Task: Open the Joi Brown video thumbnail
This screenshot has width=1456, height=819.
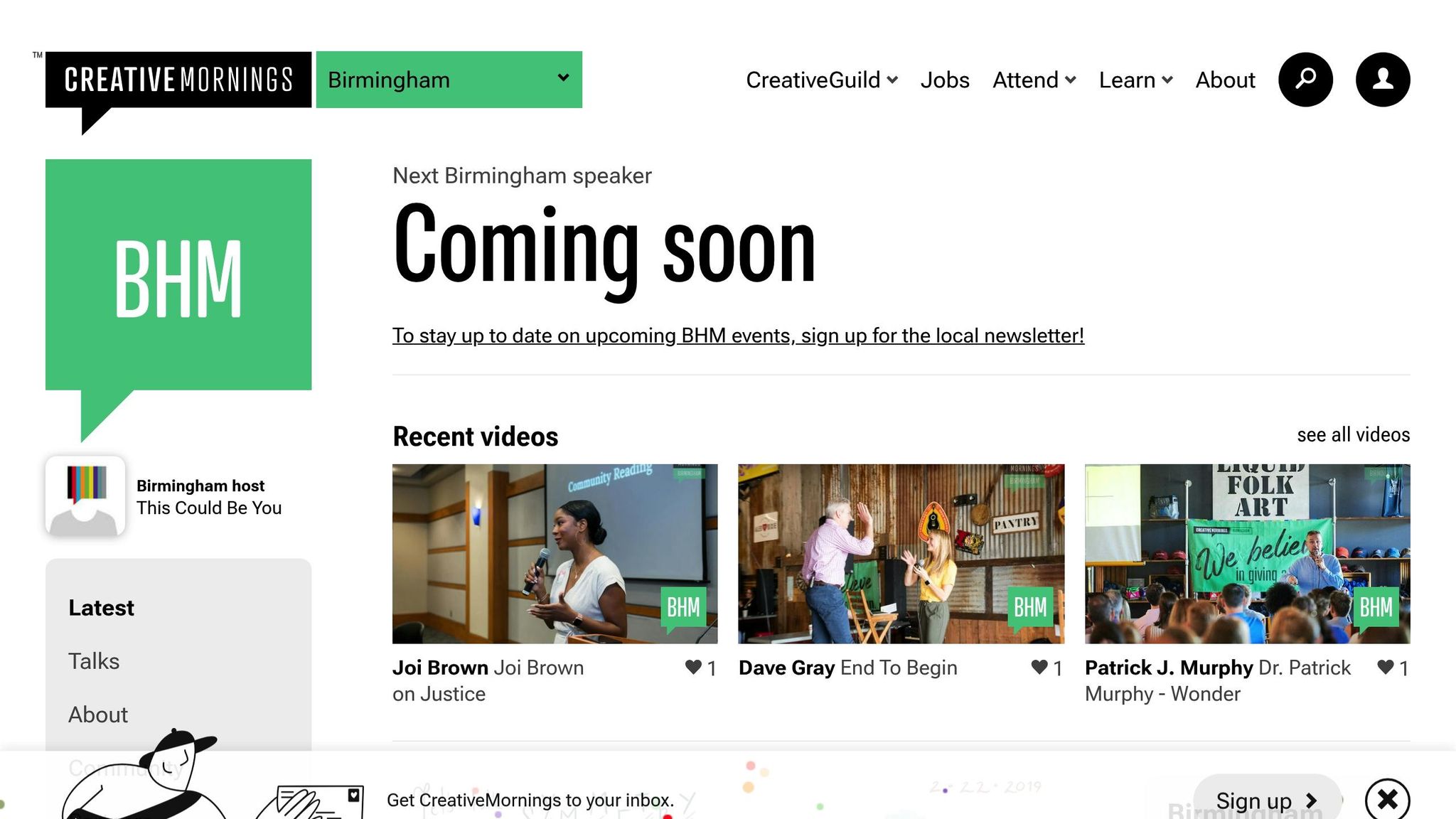Action: (x=555, y=554)
